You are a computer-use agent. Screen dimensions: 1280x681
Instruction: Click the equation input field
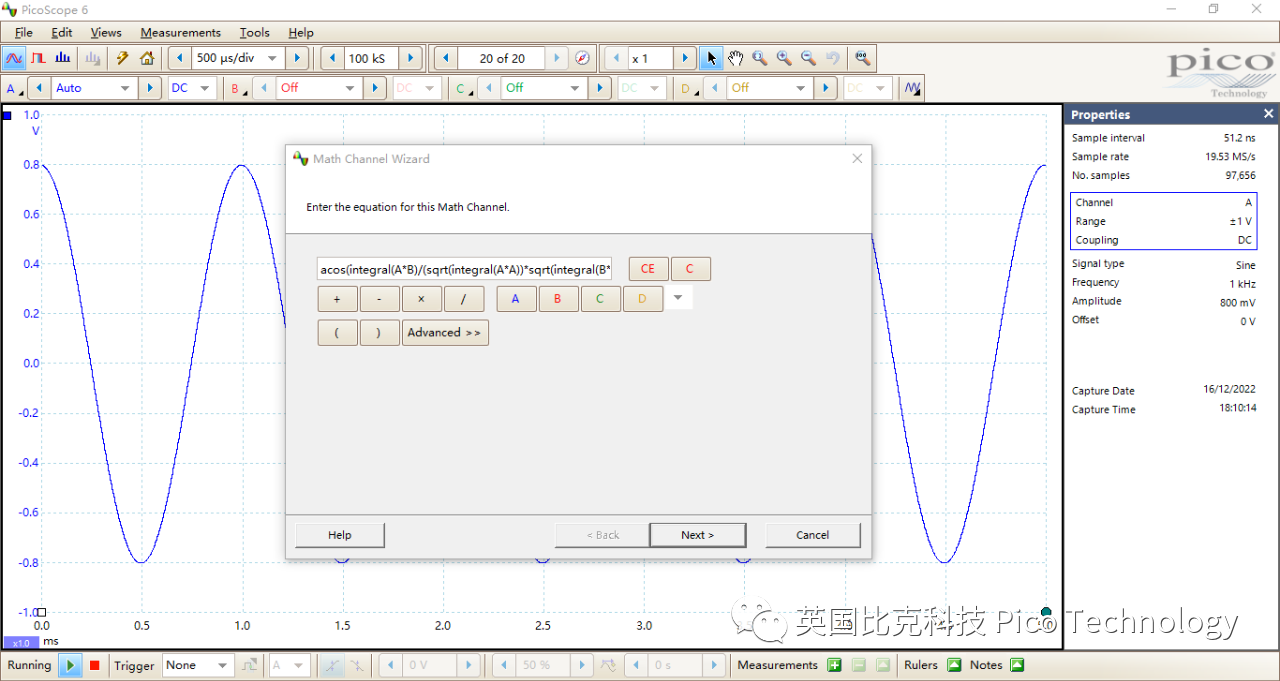click(x=464, y=269)
